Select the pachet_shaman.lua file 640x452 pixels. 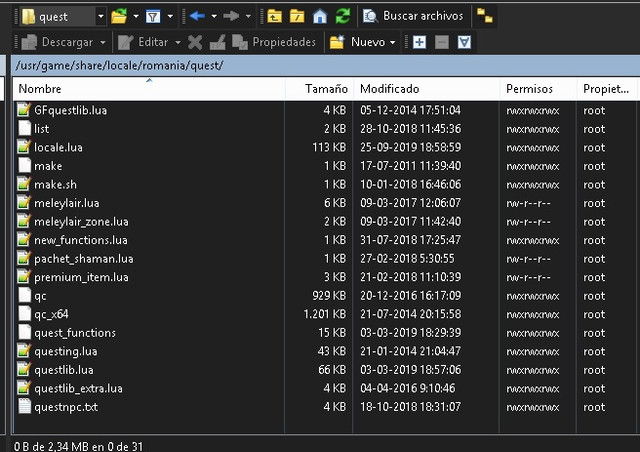[84, 259]
